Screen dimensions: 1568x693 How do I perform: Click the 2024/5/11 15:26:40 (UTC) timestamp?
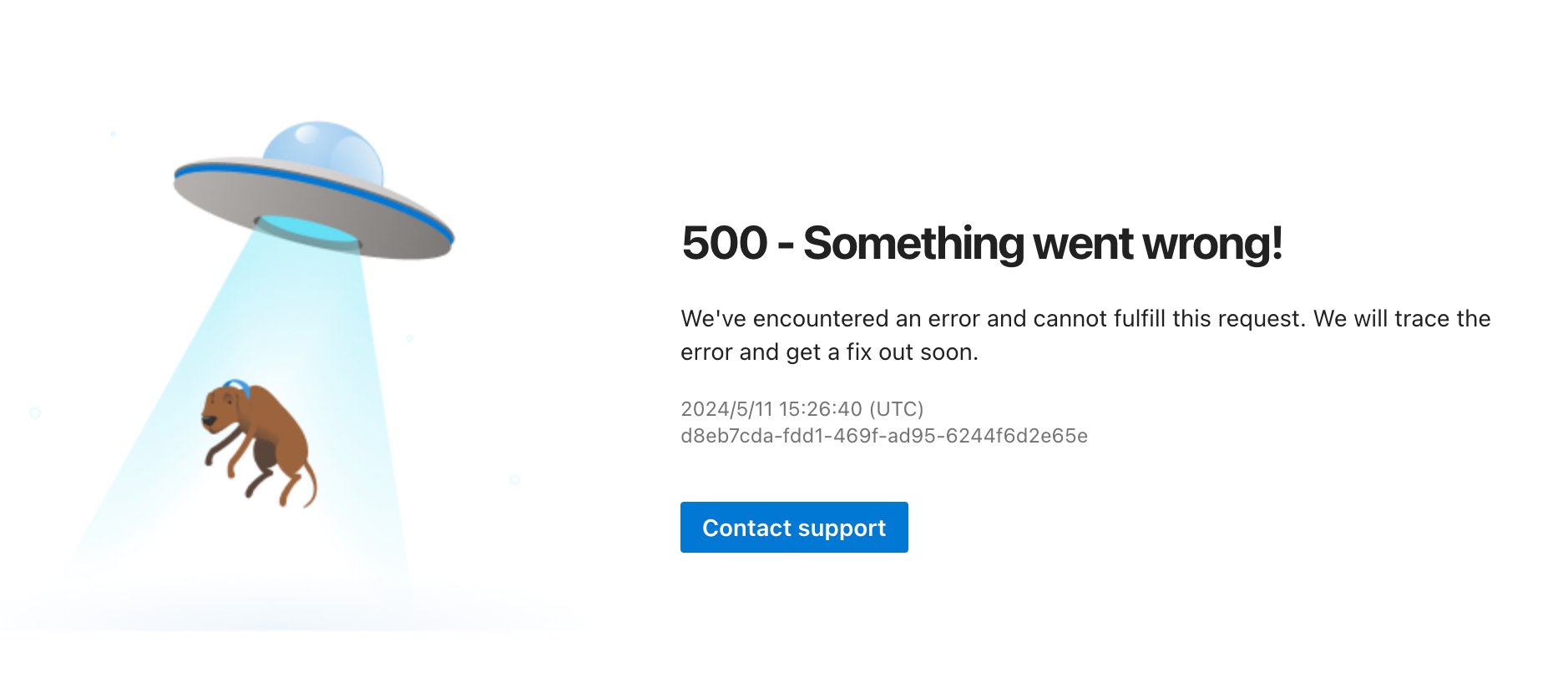pos(802,409)
